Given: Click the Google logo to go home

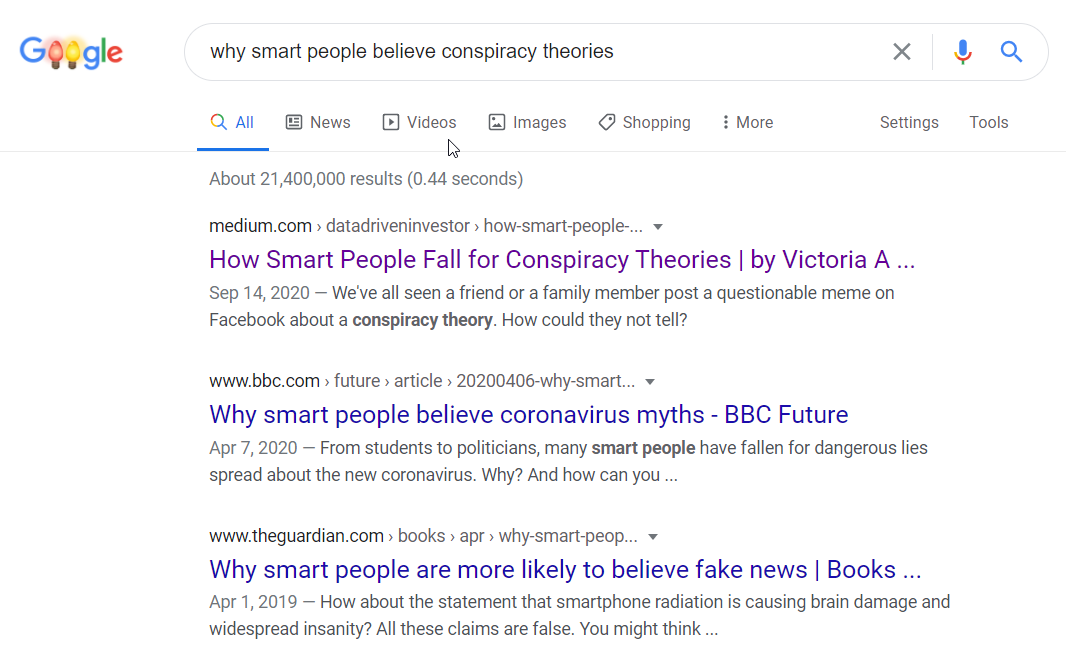Looking at the screenshot, I should [71, 52].
